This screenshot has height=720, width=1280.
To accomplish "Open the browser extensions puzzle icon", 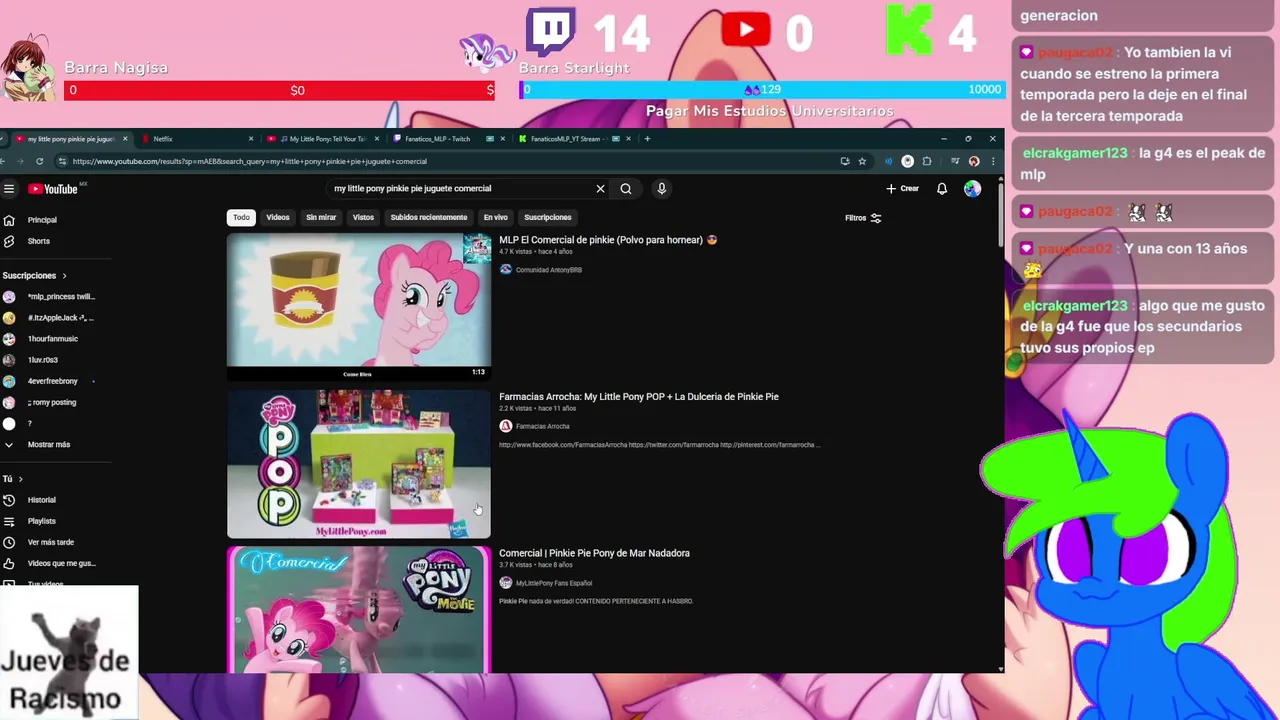I will (x=927, y=161).
